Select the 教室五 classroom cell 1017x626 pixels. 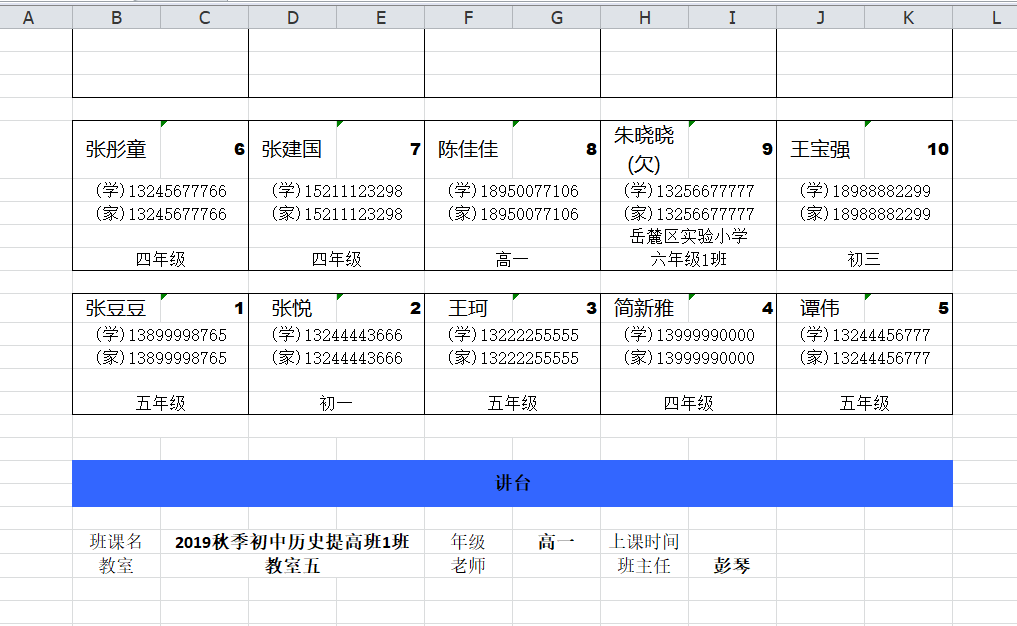tap(292, 565)
